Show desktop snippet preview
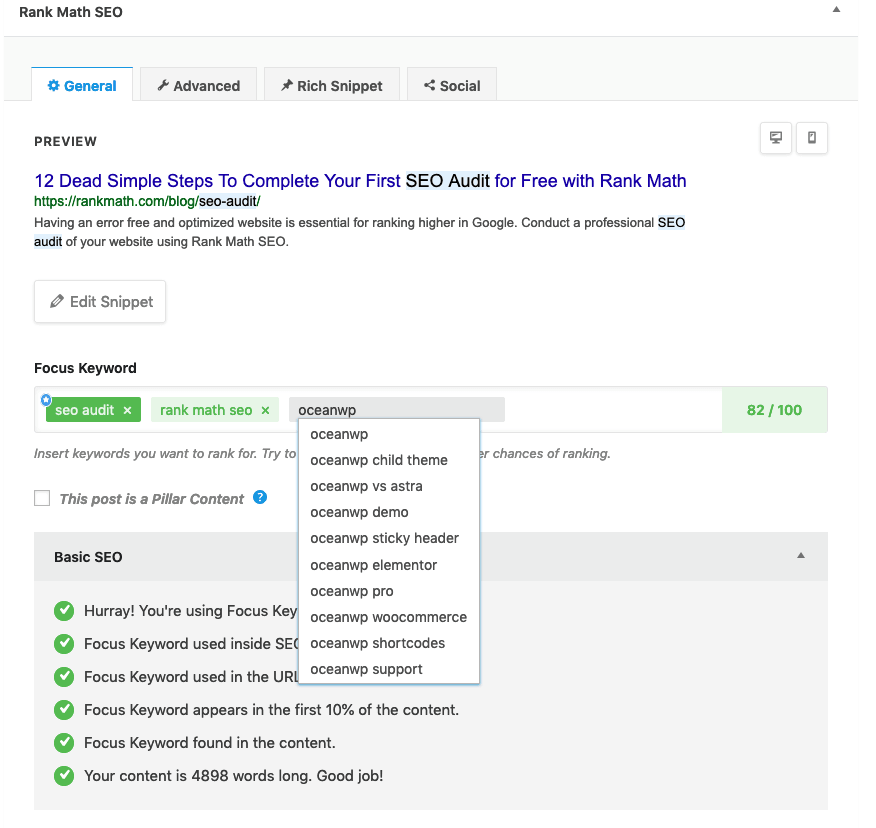The width and height of the screenshot is (876, 828). click(776, 138)
